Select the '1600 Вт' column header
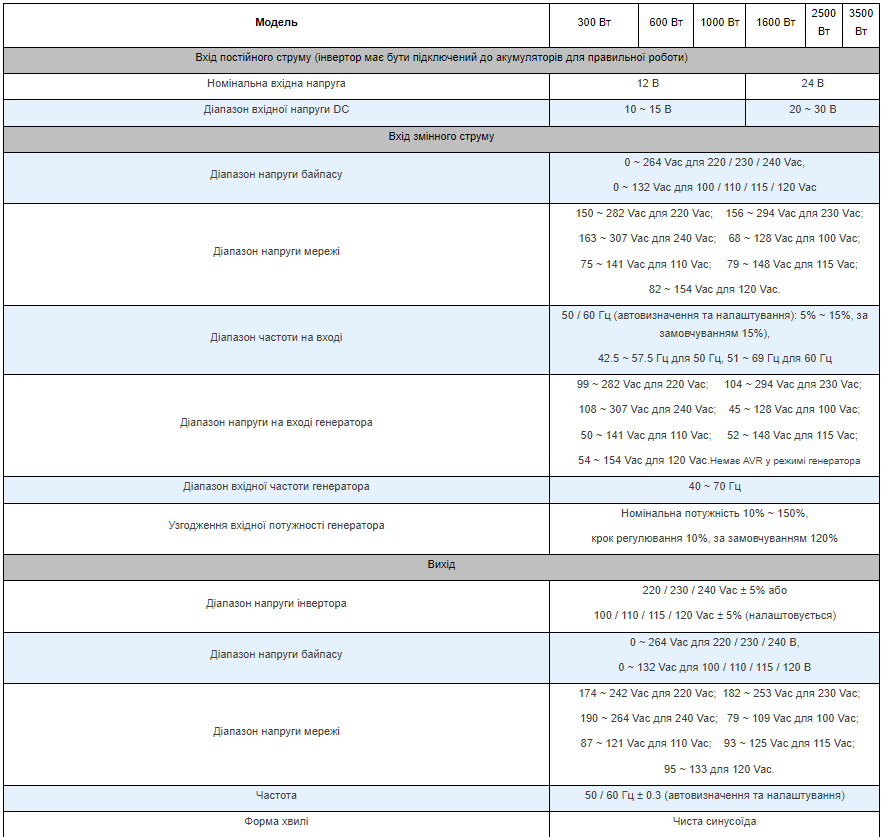 (x=775, y=22)
